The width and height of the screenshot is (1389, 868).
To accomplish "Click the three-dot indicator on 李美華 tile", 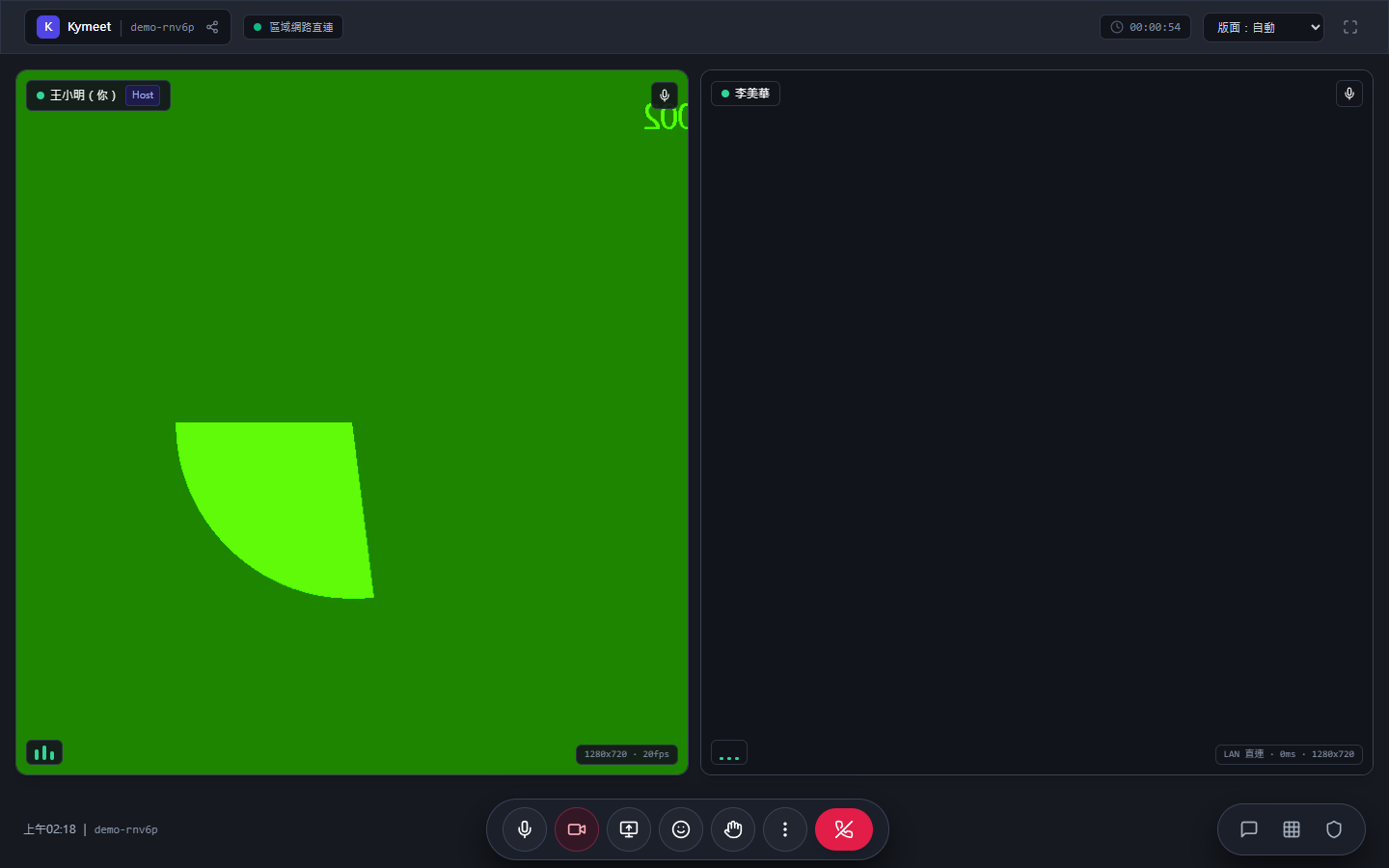I will pyautogui.click(x=729, y=752).
